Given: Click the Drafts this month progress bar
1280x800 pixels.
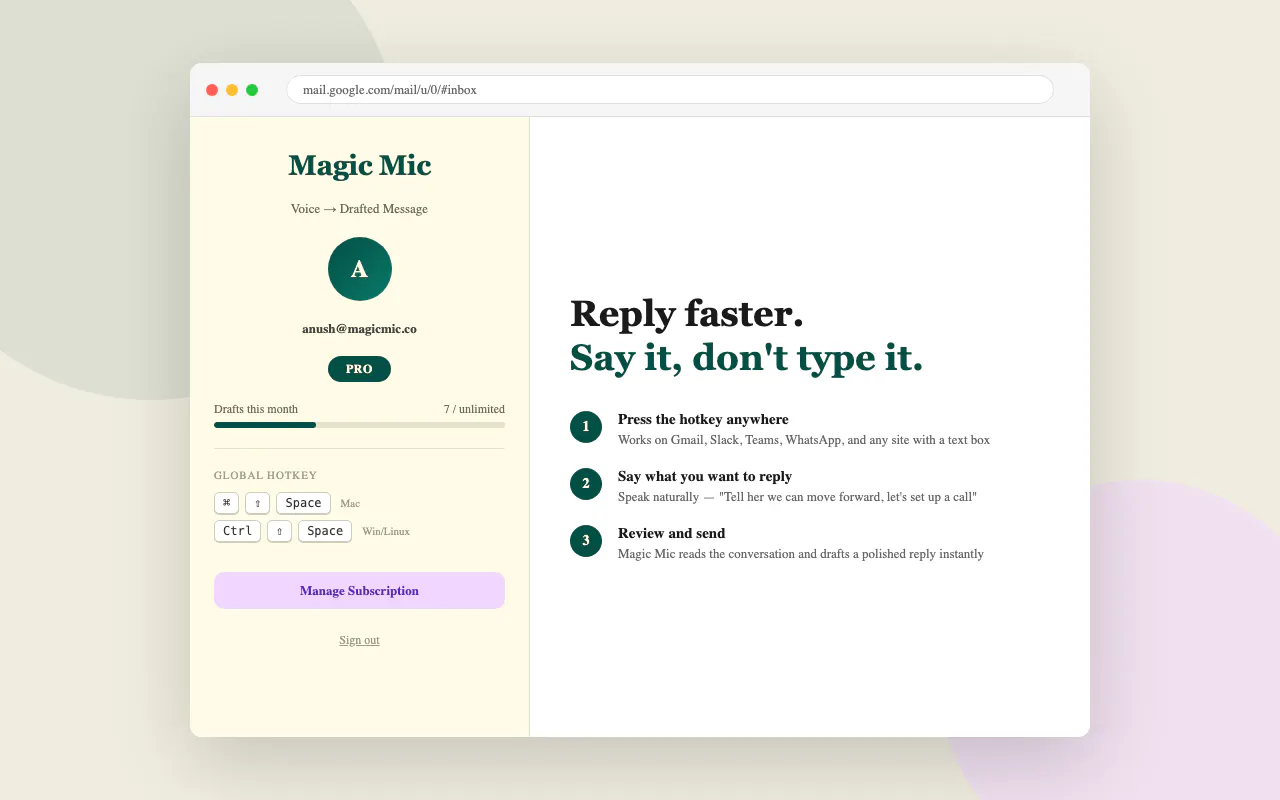Looking at the screenshot, I should click(359, 425).
